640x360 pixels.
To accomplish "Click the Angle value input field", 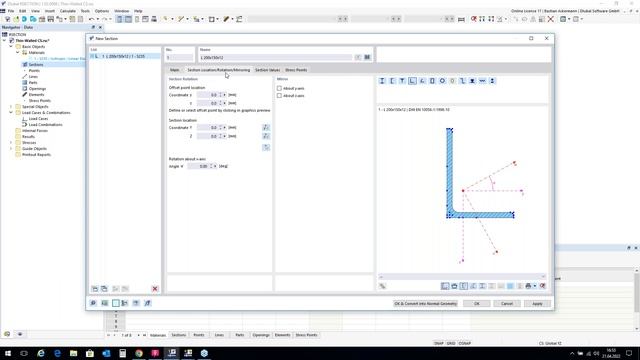I will pos(199,166).
